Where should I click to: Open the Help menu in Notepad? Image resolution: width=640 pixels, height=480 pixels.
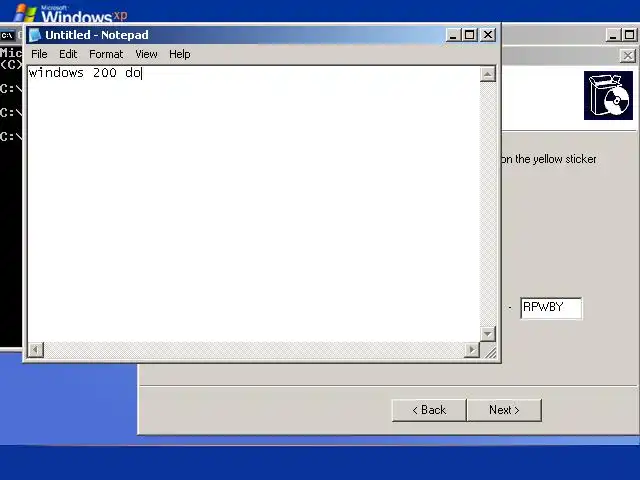(180, 54)
